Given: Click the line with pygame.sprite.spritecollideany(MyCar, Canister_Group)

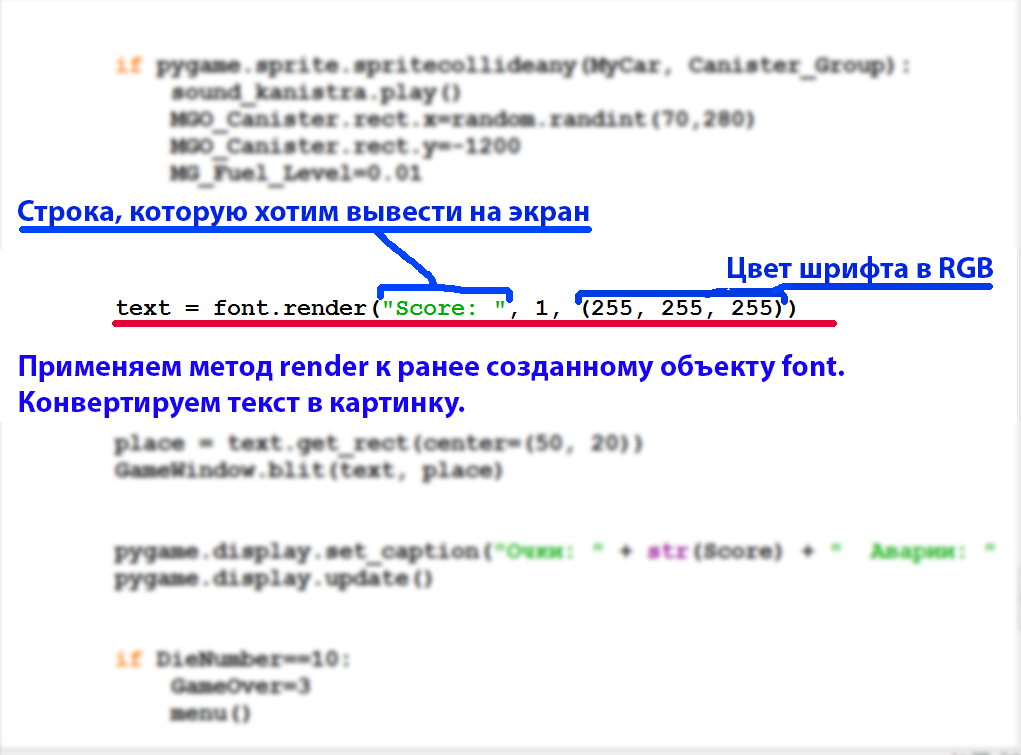Looking at the screenshot, I should (512, 66).
